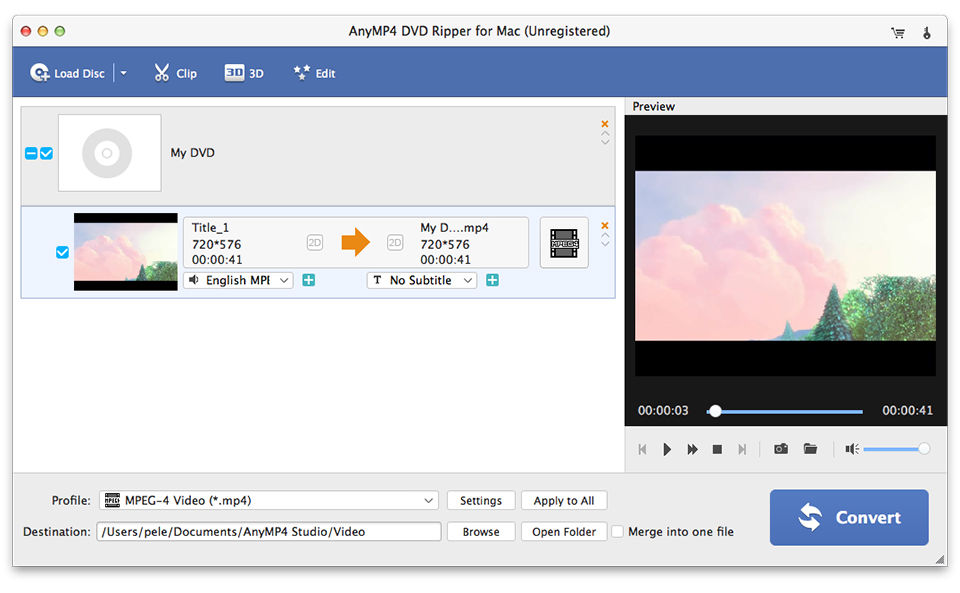Click the MPEG4 output format icon
Screen dimensions: 960x593
point(564,243)
